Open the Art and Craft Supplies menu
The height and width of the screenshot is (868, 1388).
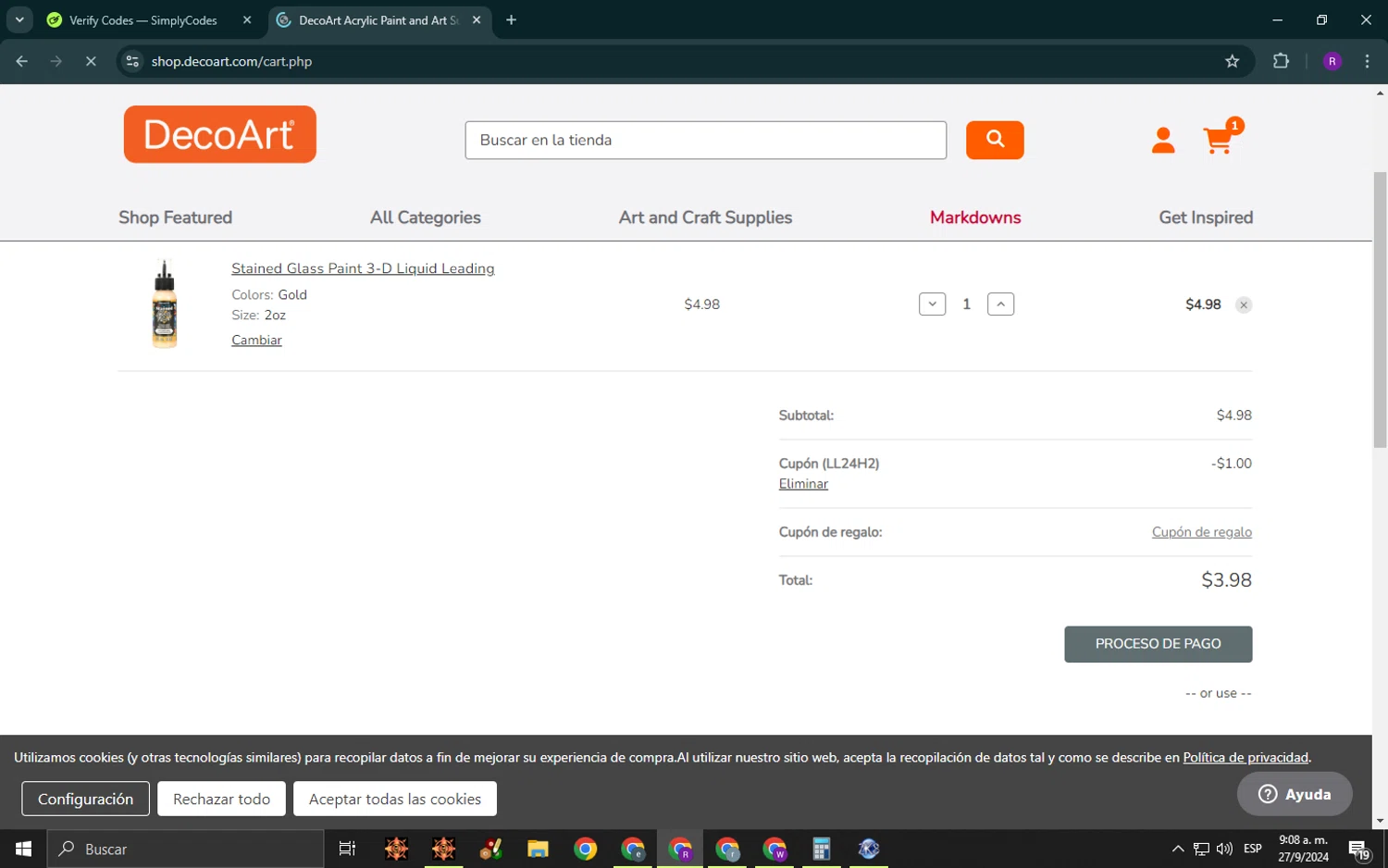click(705, 217)
